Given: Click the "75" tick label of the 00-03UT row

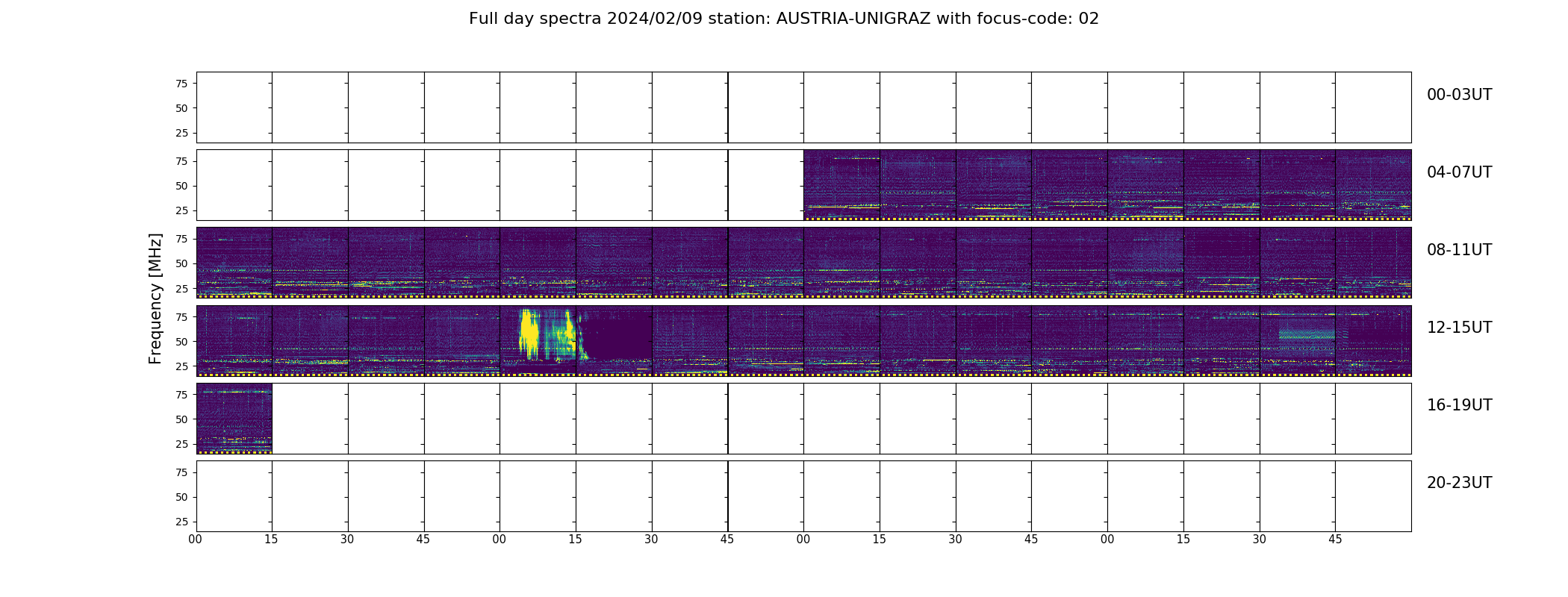Looking at the screenshot, I should pos(181,84).
